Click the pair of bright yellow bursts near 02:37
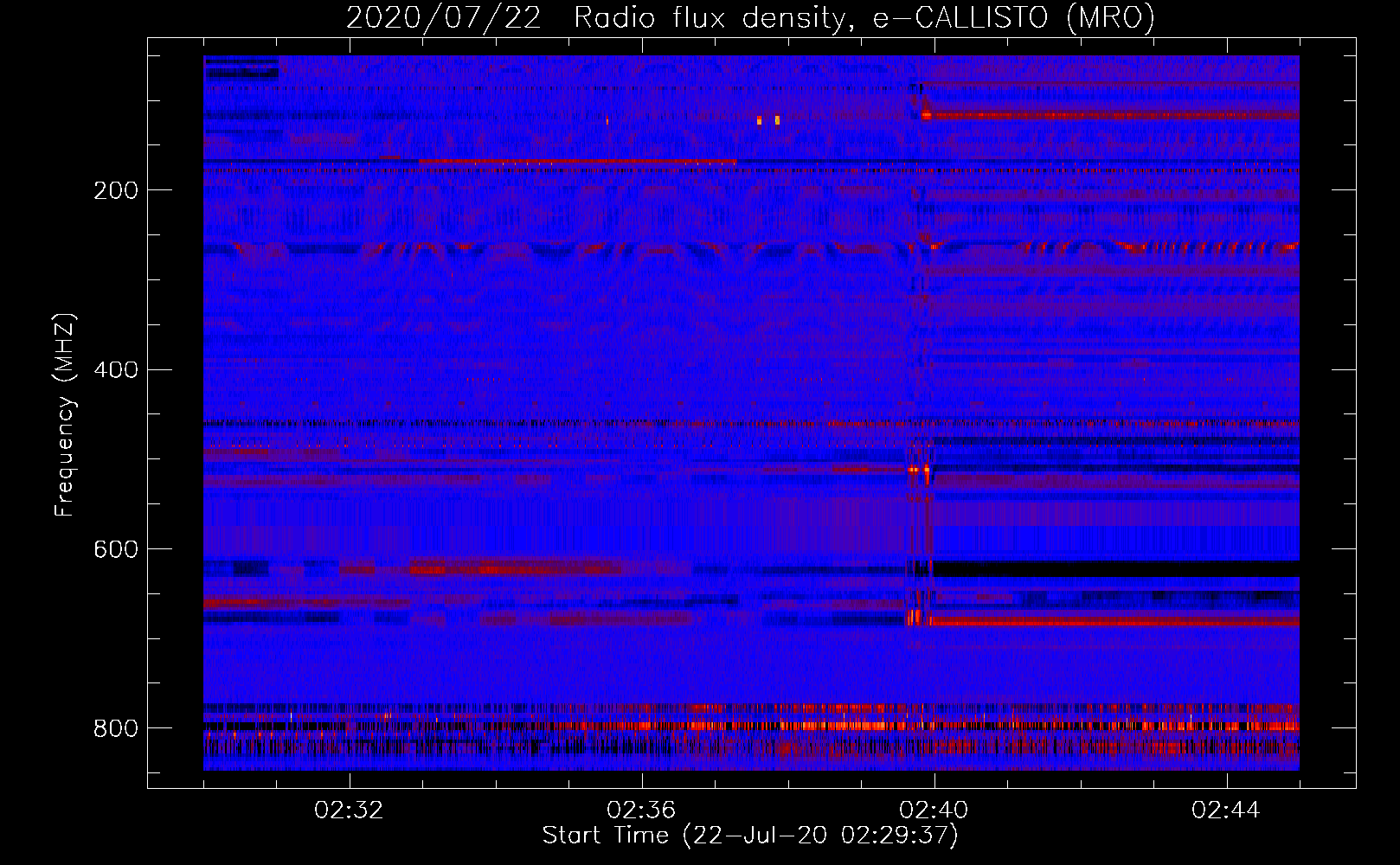This screenshot has height=865, width=1400. click(768, 120)
